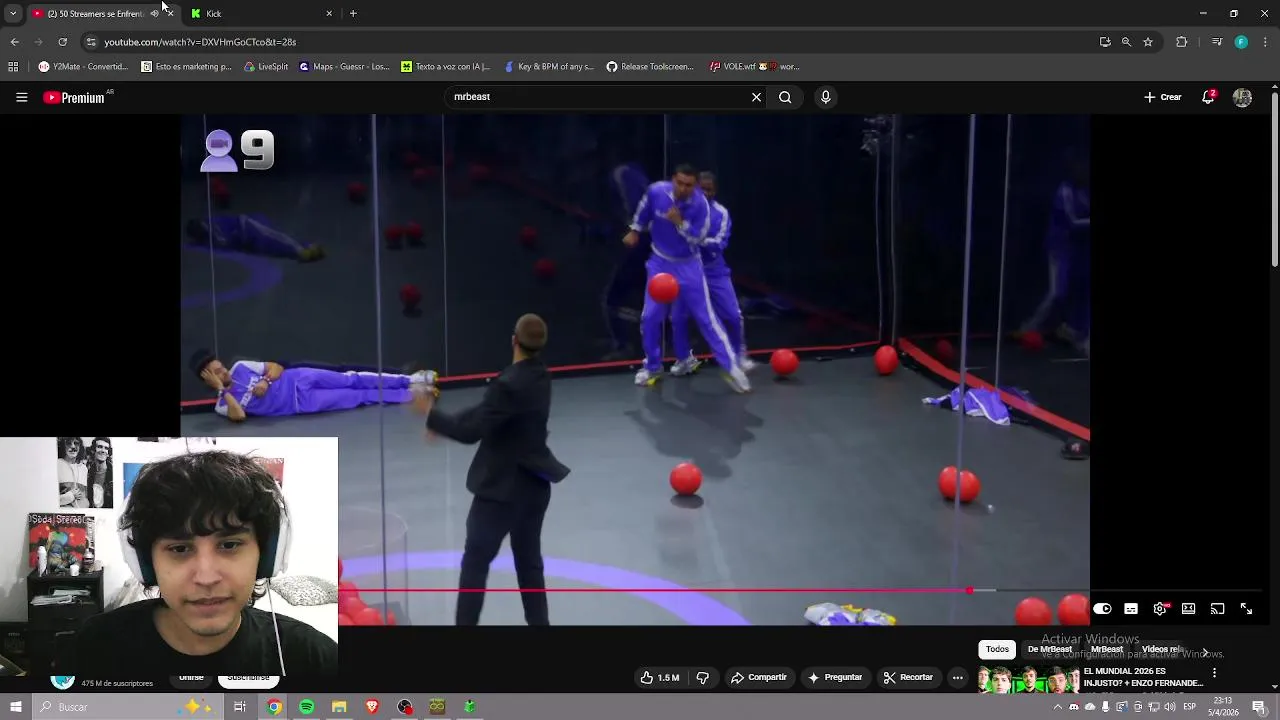Image resolution: width=1280 pixels, height=720 pixels.
Task: Open Chrome media controls icon
Action: click(x=1217, y=42)
